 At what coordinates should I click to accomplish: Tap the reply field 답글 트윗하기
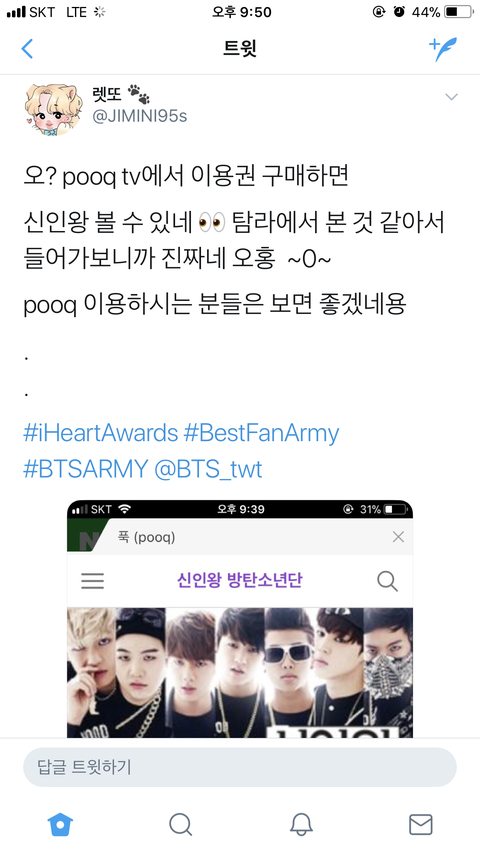[239, 767]
